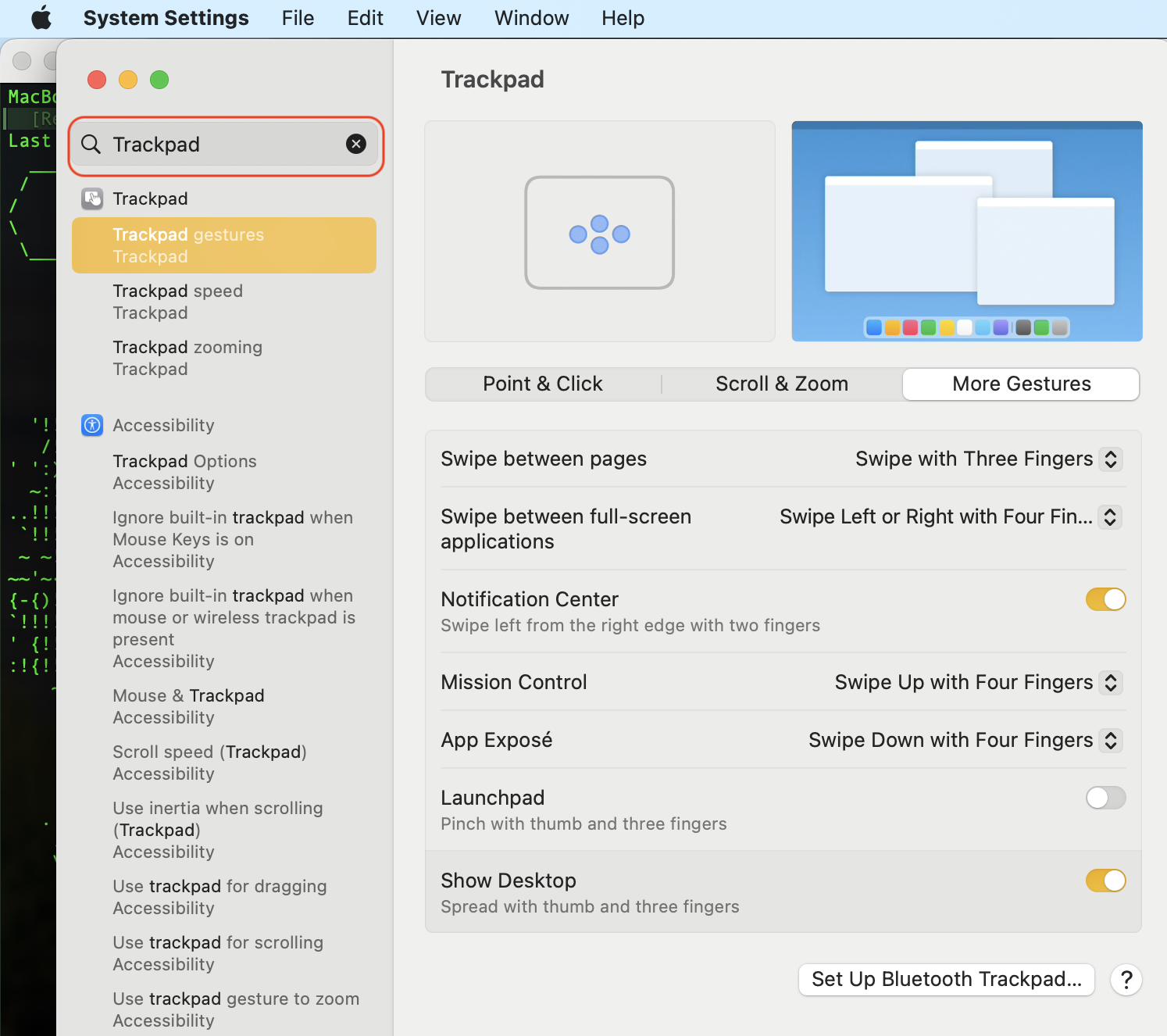Select Ignore trackpad when wireless trackpad present
Viewport: 1167px width, 1036px height.
224,628
